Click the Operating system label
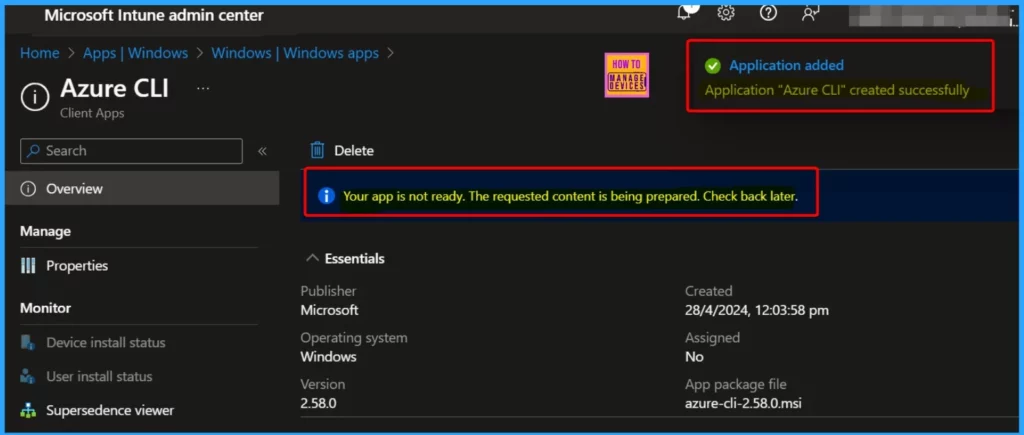The height and width of the screenshot is (435, 1024). tap(354, 338)
